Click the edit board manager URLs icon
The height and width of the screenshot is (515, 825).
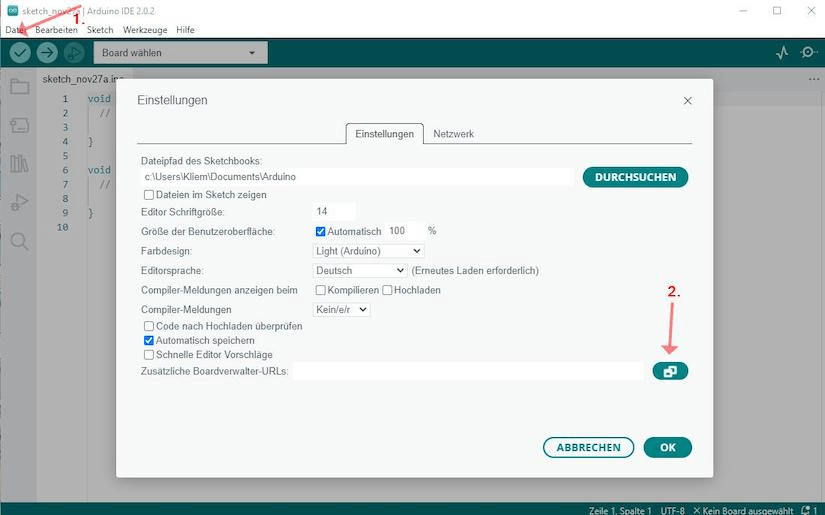pos(670,371)
